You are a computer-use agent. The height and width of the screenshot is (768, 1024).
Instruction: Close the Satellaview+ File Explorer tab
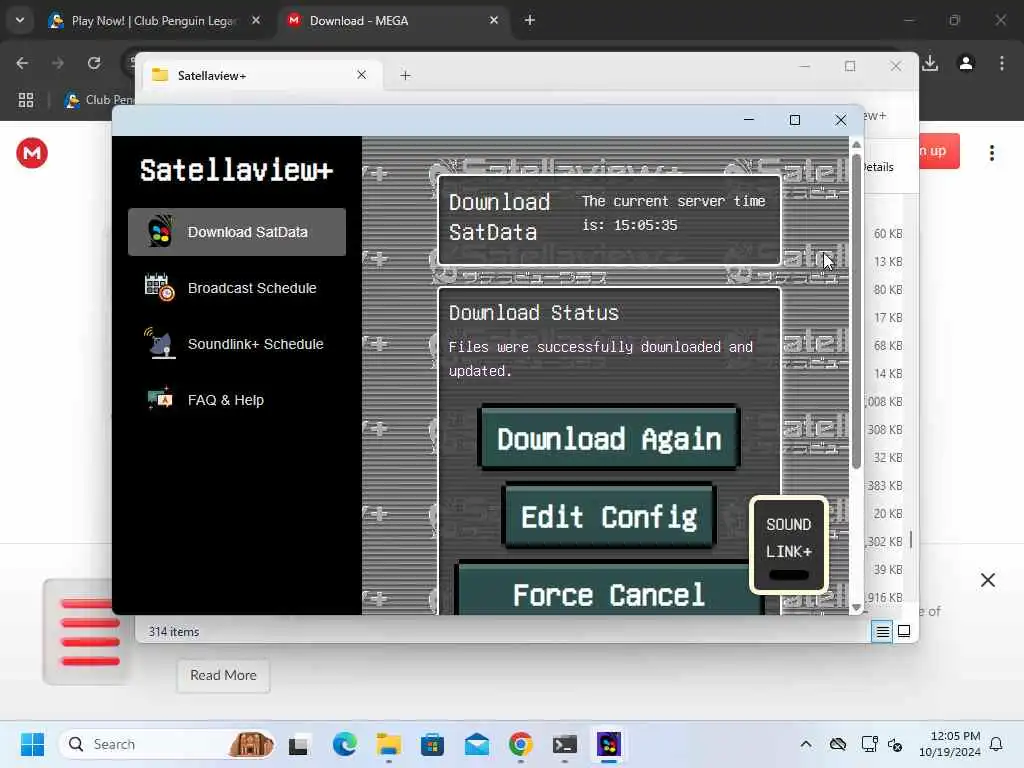tap(361, 75)
